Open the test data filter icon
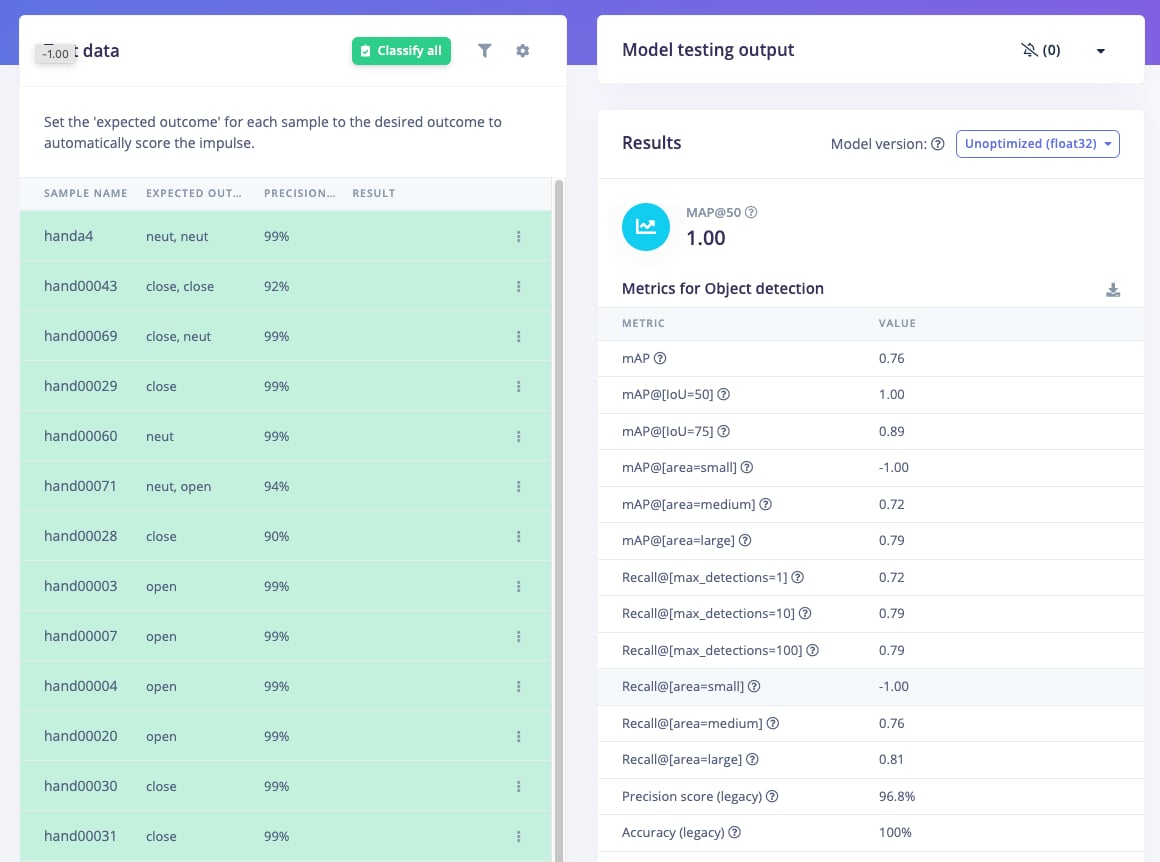Screen dimensions: 1160x862 [485, 50]
